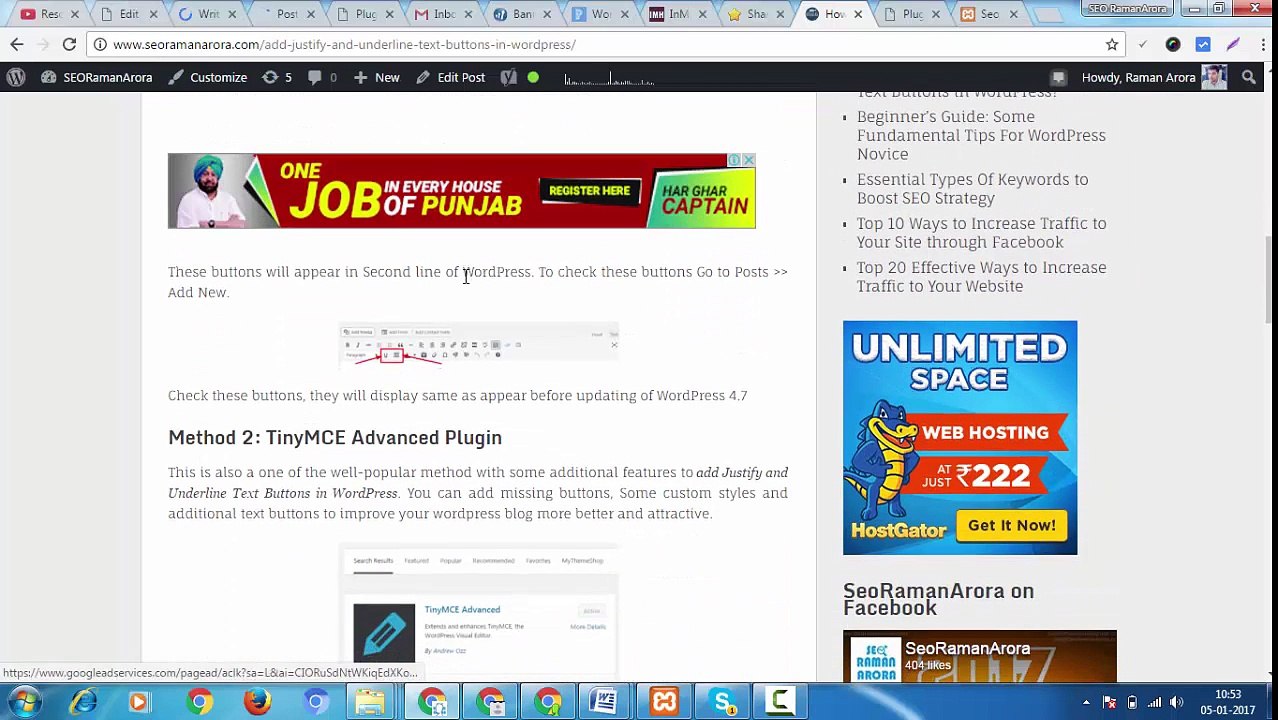1278x720 pixels.
Task: Launch Firefox from the taskbar
Action: click(257, 702)
